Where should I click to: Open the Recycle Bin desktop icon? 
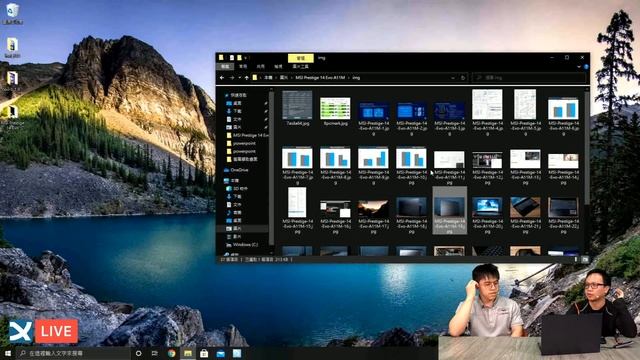point(12,14)
